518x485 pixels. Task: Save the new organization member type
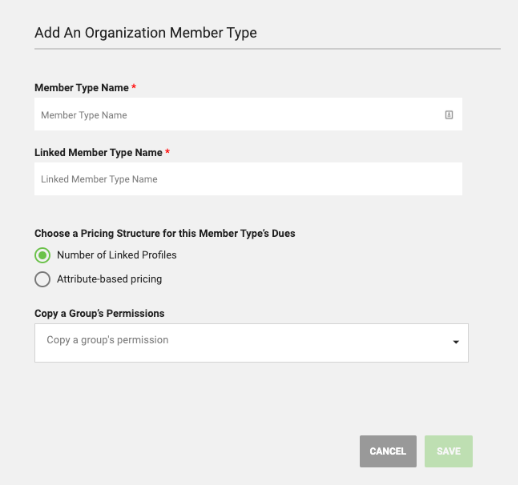click(x=449, y=451)
